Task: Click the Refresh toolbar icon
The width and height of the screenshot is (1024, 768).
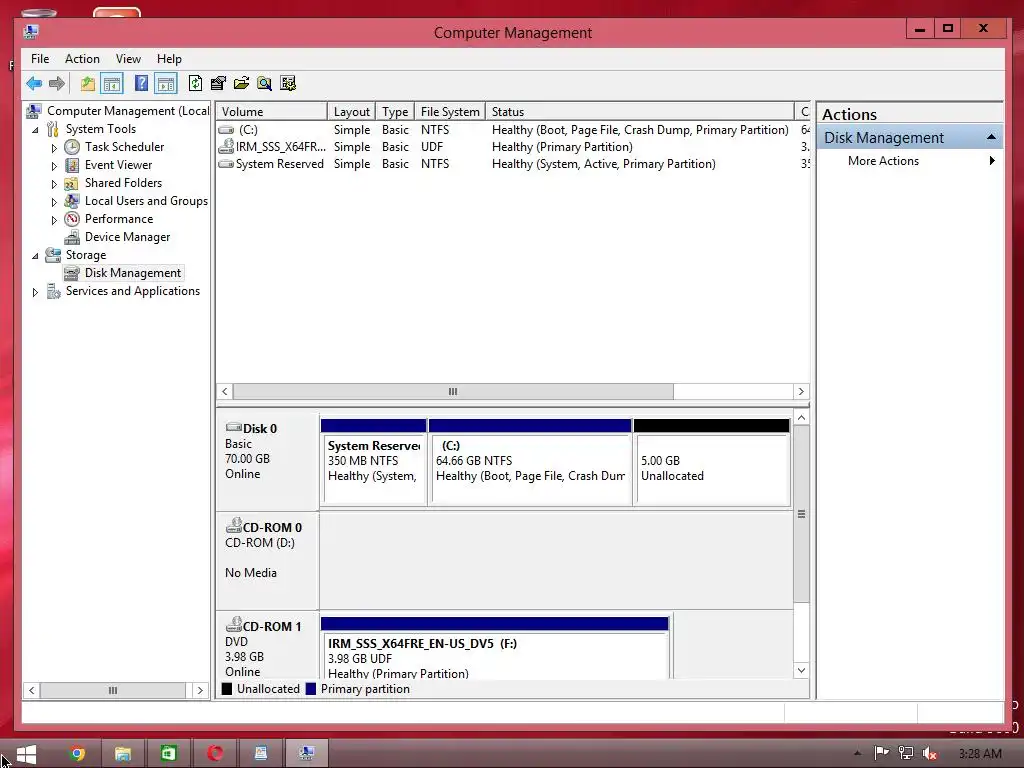Action: pyautogui.click(x=195, y=84)
